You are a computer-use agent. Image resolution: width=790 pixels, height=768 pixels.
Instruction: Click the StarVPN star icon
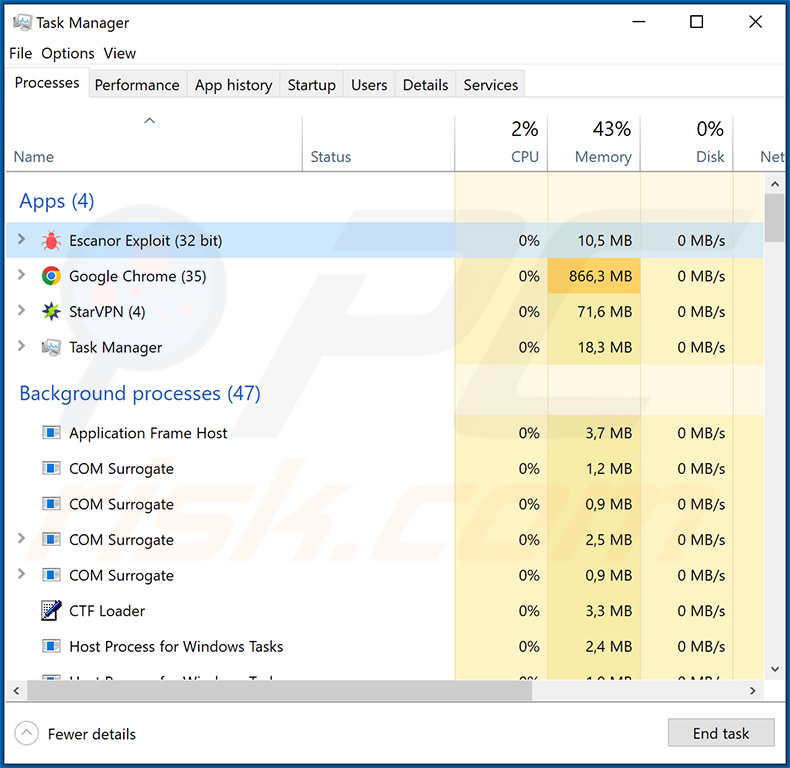click(51, 312)
